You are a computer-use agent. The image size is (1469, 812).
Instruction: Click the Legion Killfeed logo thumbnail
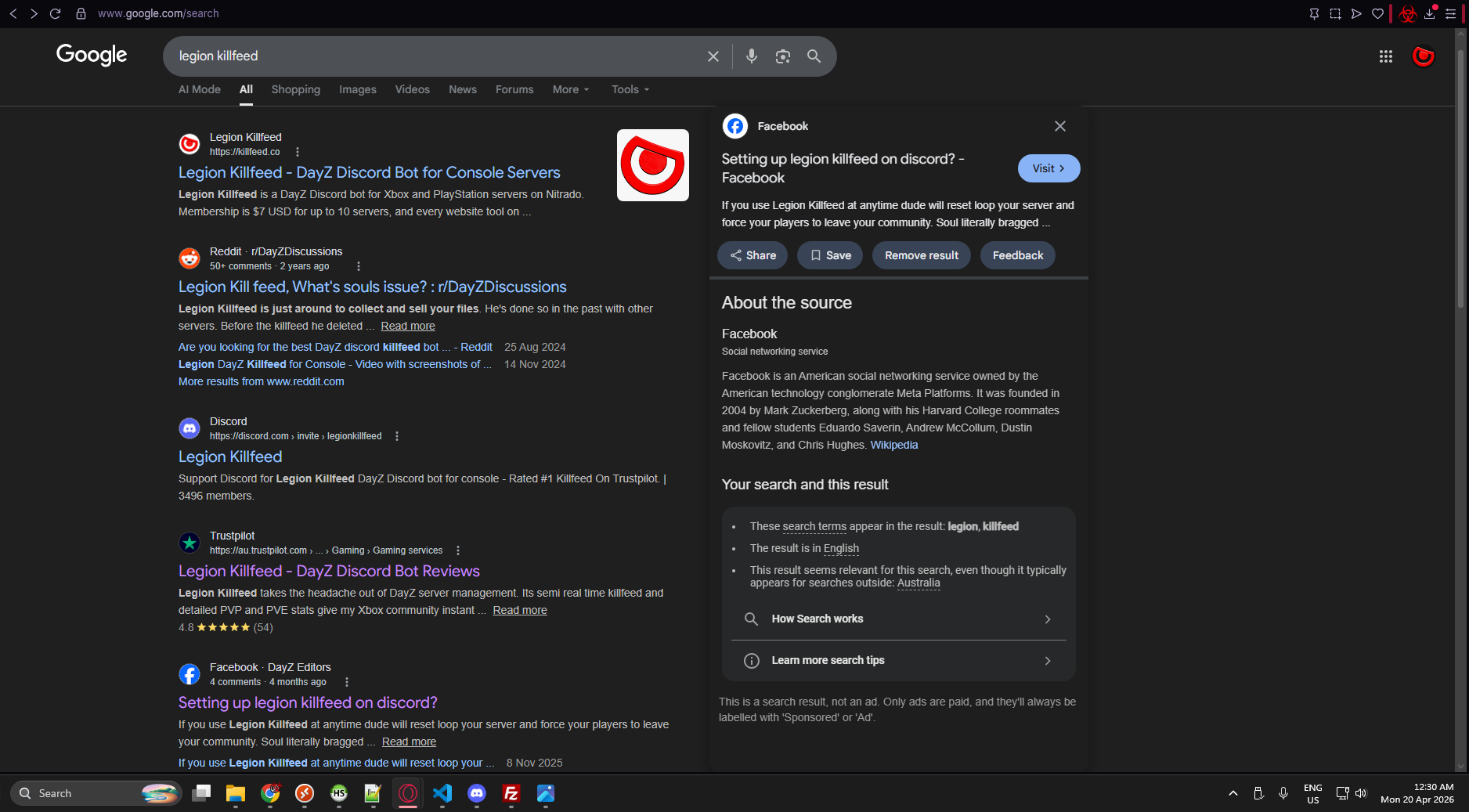pyautogui.click(x=653, y=165)
